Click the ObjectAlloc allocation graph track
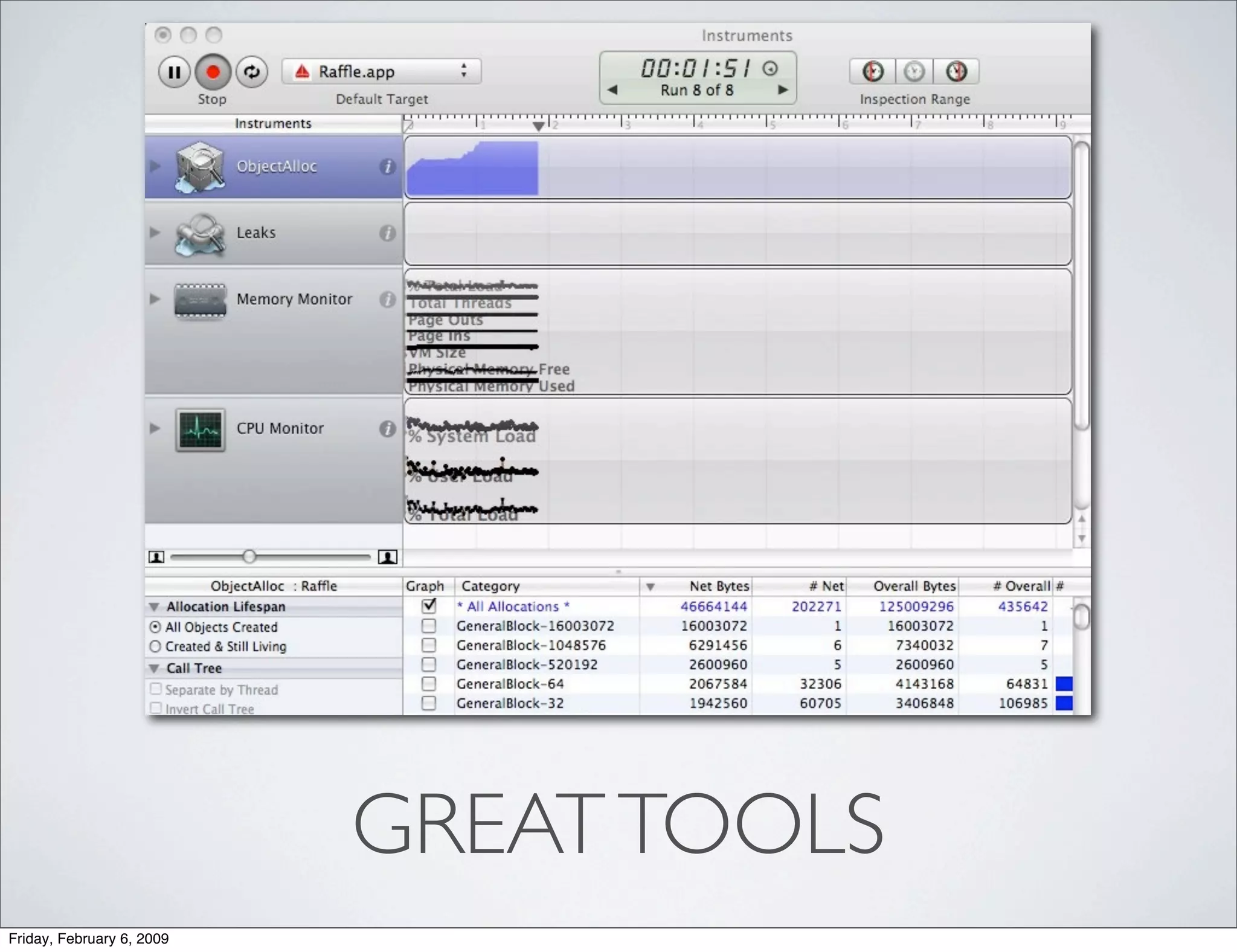1237x952 pixels. coord(737,167)
